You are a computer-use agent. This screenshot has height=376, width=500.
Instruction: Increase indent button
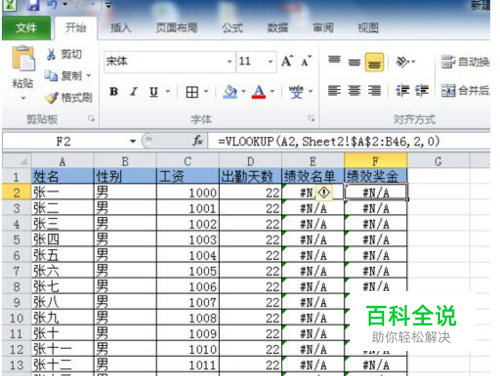[422, 91]
